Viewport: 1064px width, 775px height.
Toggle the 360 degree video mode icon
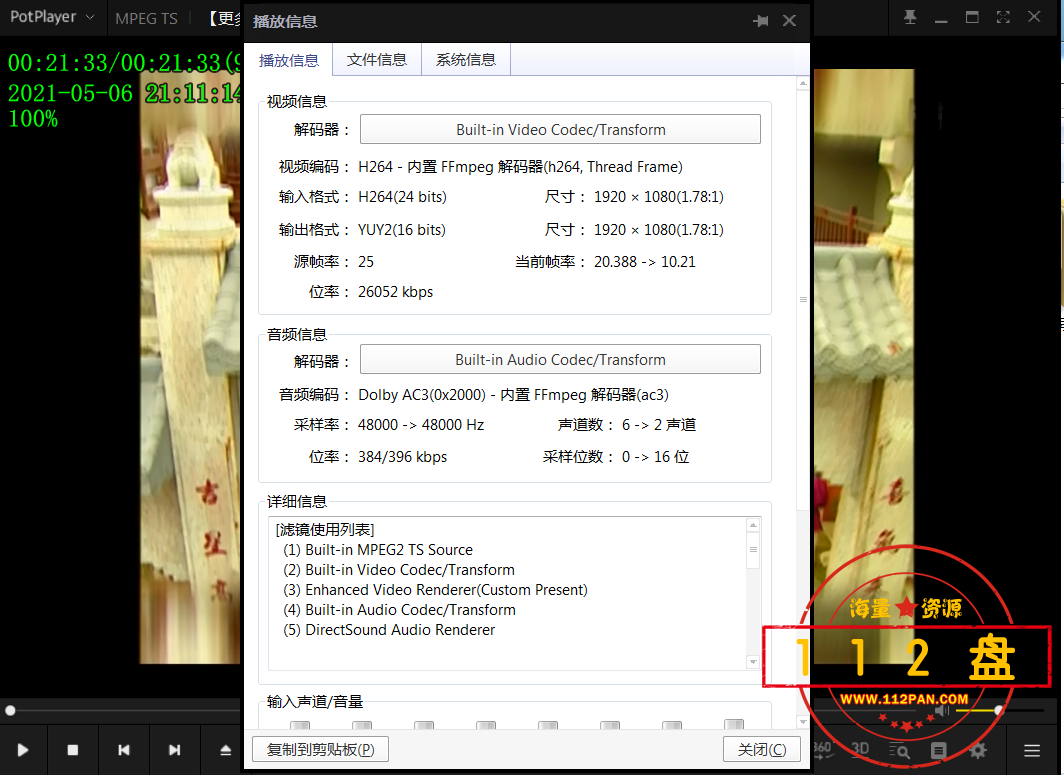822,749
